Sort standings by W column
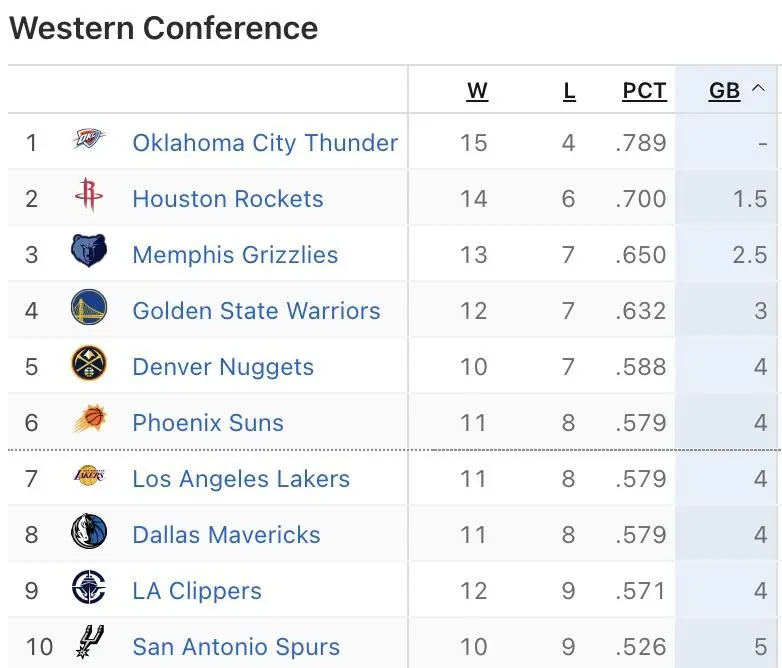The width and height of the screenshot is (782, 668). (x=477, y=91)
